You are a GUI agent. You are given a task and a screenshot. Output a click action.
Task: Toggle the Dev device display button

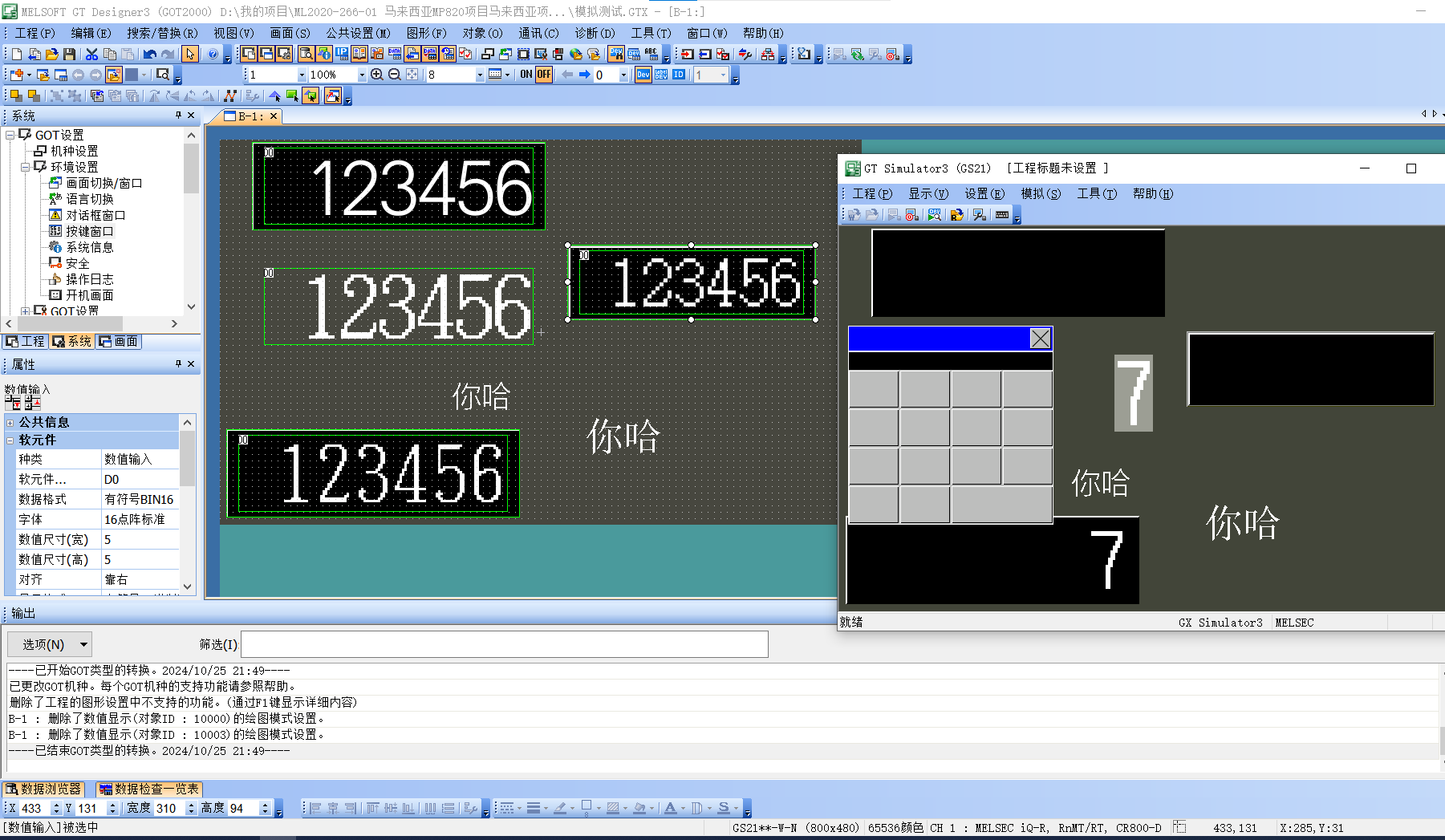[x=643, y=75]
